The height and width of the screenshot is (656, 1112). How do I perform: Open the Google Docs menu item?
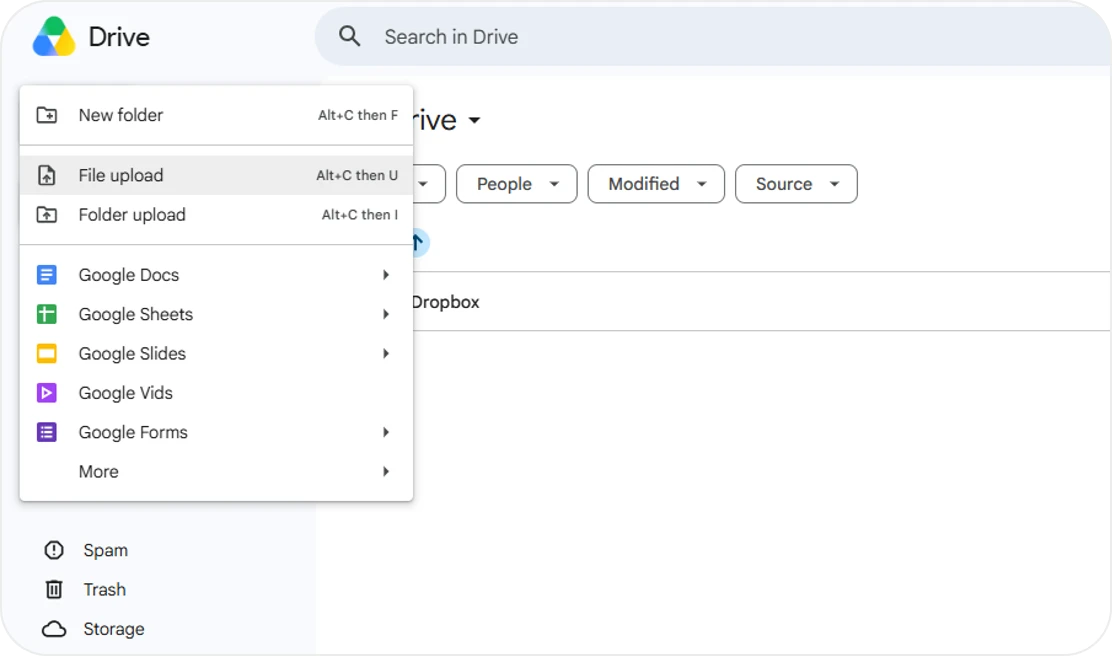click(216, 274)
